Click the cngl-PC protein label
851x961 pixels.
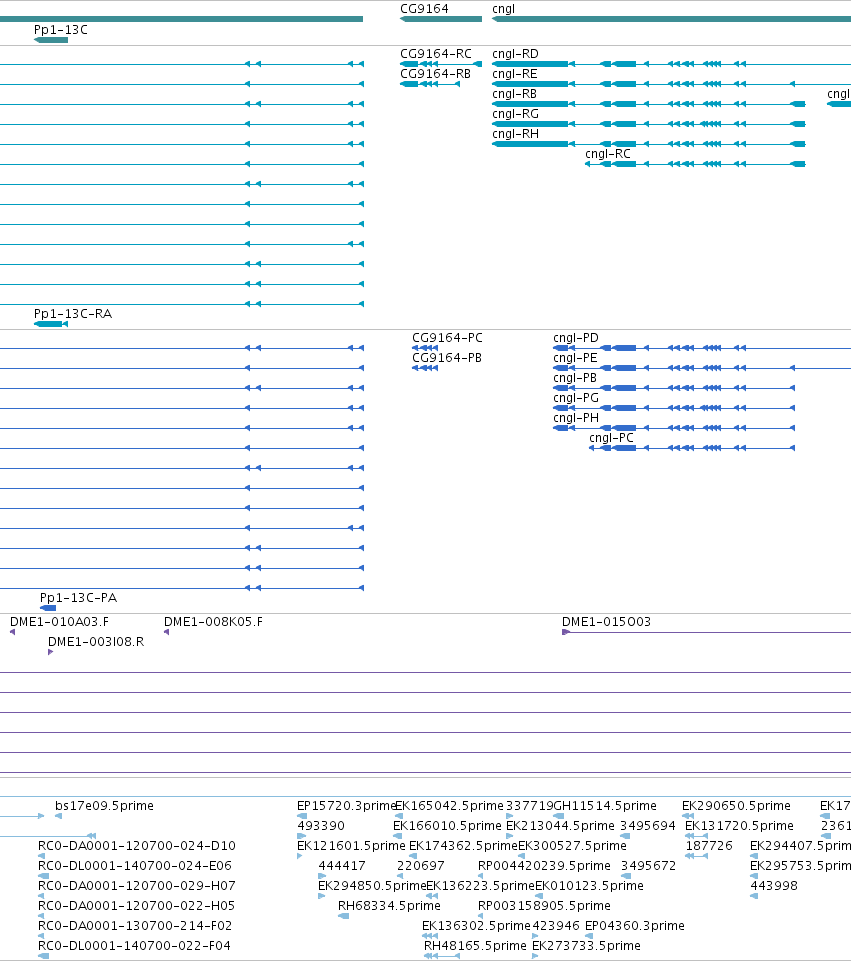click(x=611, y=438)
